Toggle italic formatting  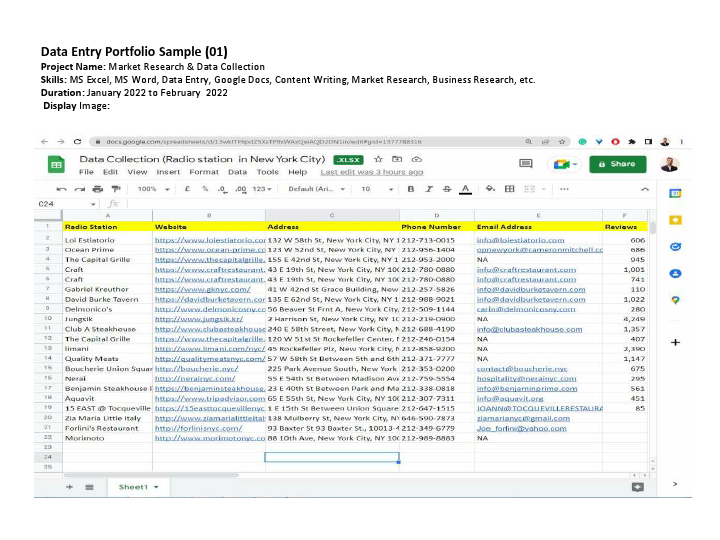coord(429,189)
